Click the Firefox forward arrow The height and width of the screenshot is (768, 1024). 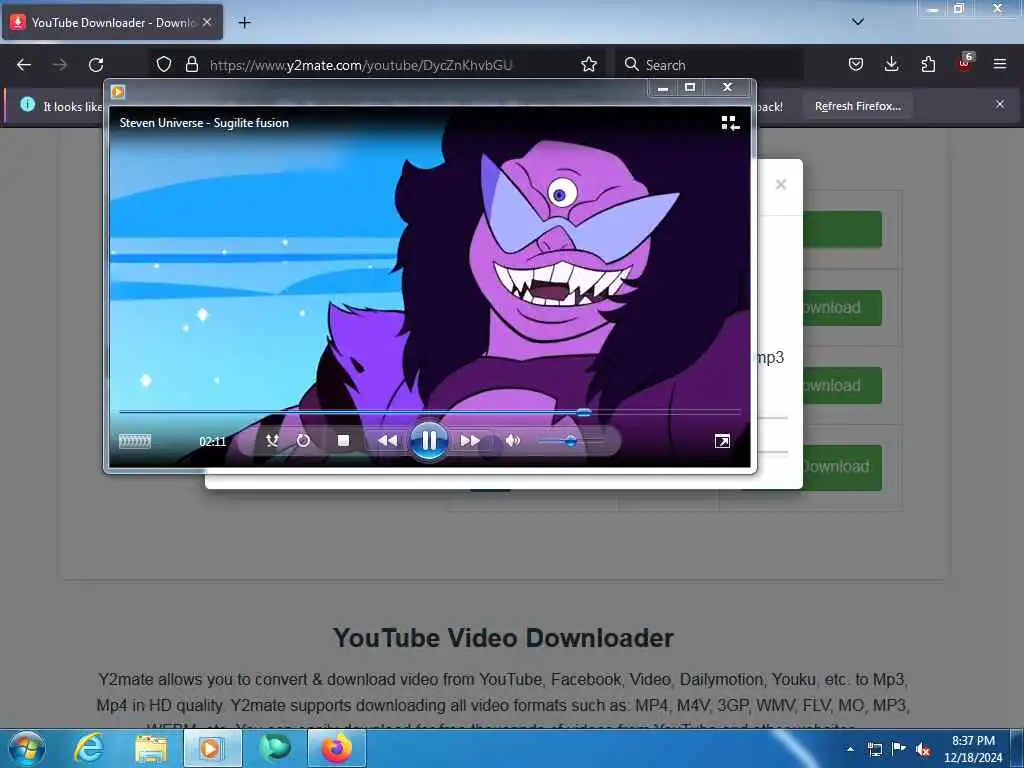click(x=60, y=65)
